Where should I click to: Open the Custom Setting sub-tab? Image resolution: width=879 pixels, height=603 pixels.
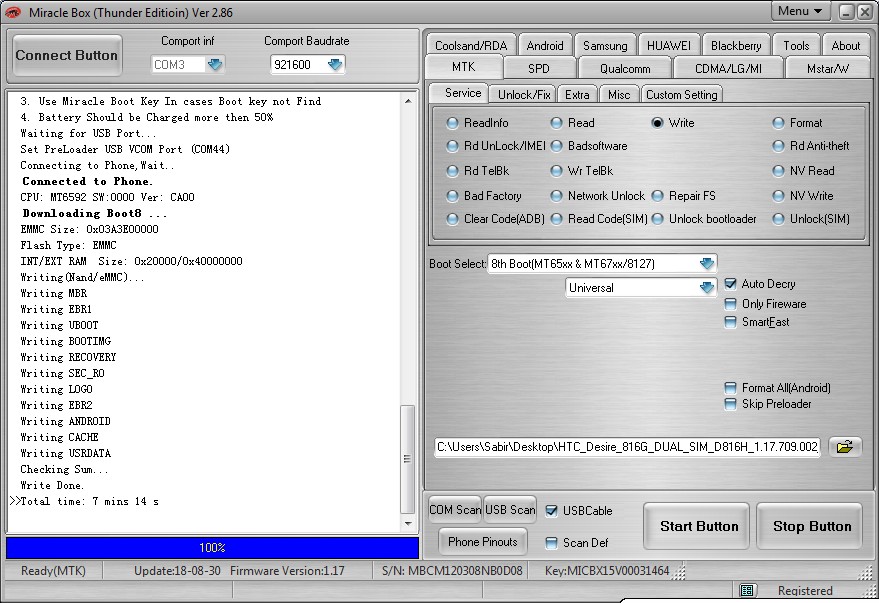coord(681,95)
